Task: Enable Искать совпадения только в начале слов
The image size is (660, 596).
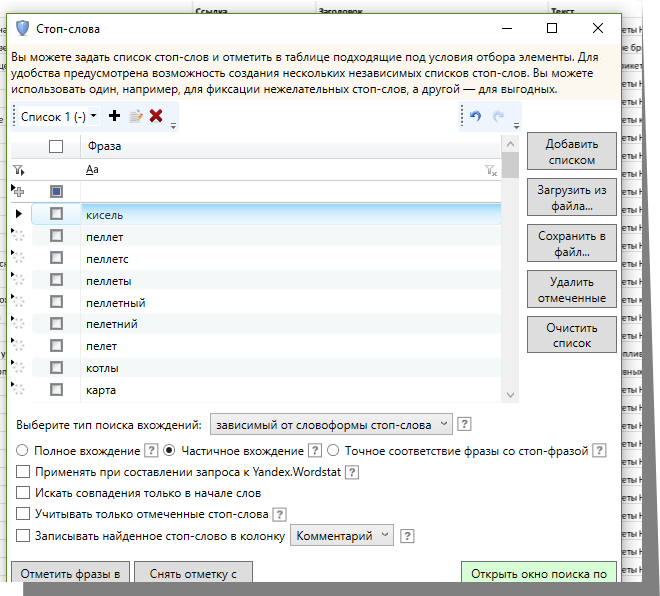Action: click(23, 492)
